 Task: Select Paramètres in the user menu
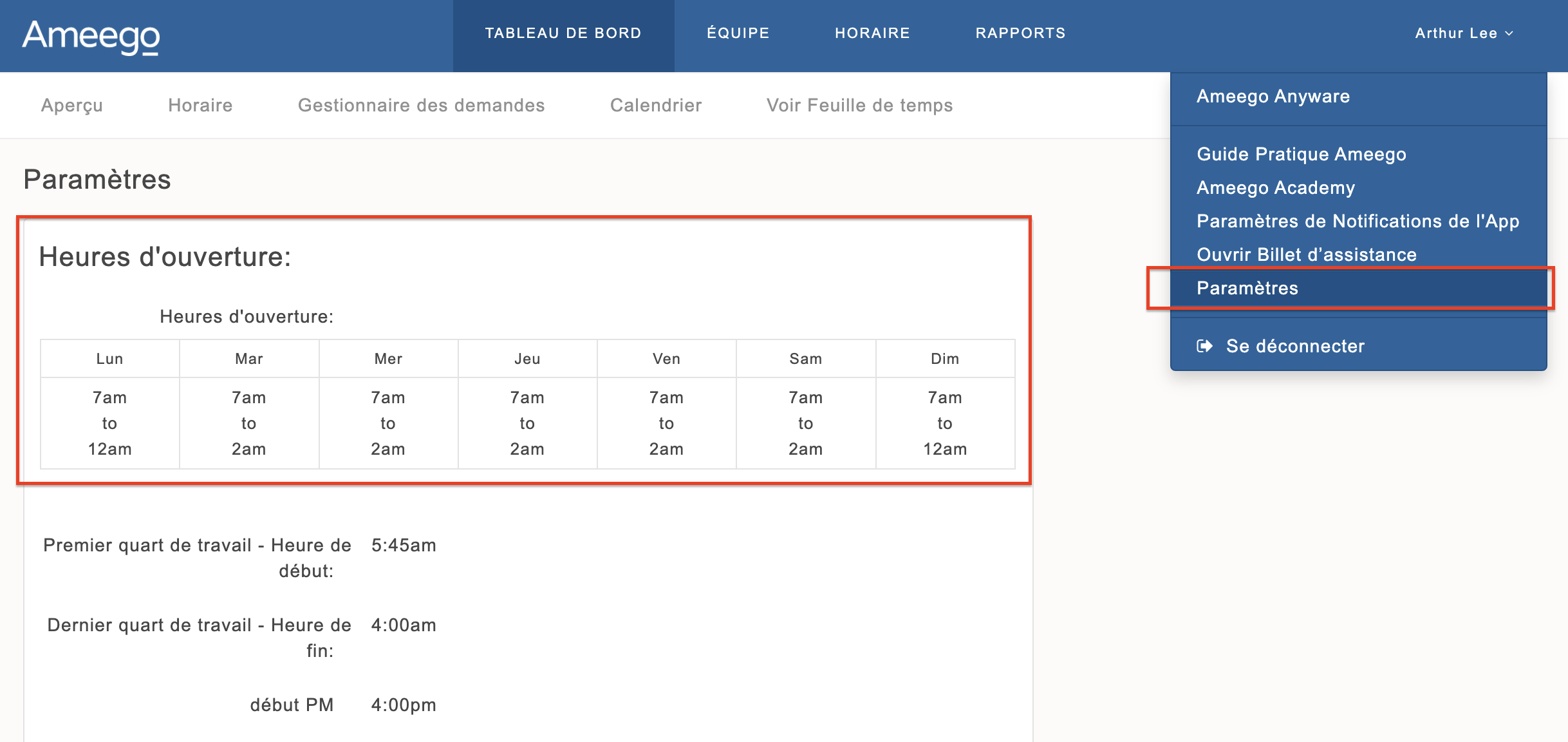point(1247,288)
